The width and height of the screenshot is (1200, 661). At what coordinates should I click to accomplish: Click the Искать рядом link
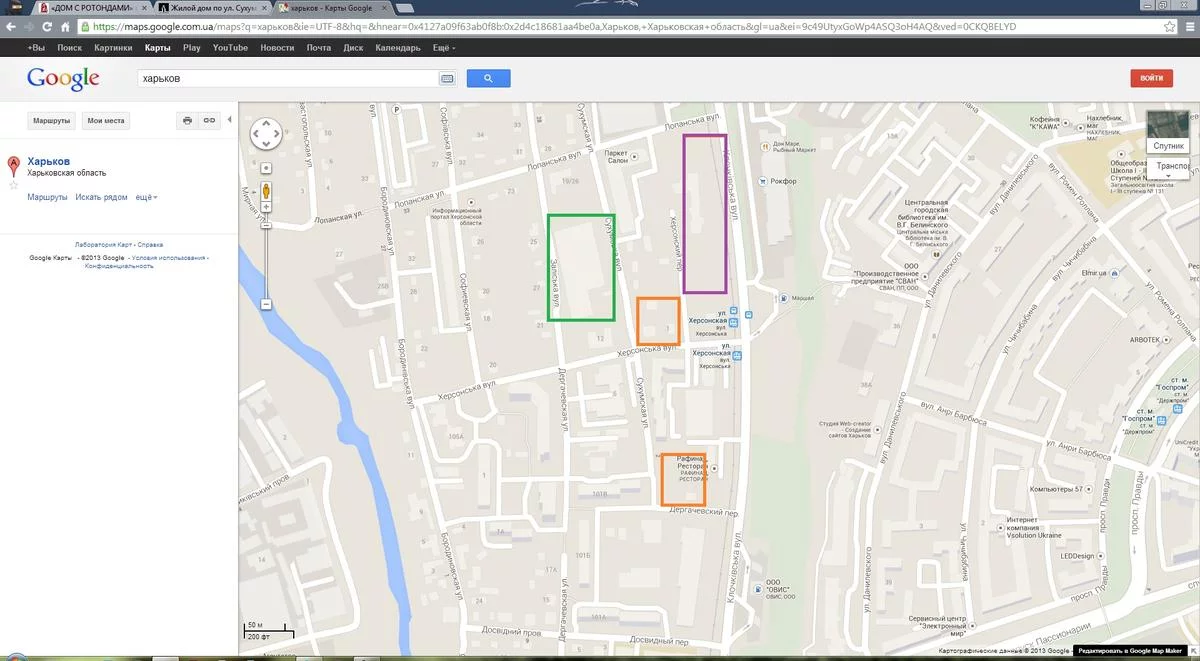tap(101, 198)
